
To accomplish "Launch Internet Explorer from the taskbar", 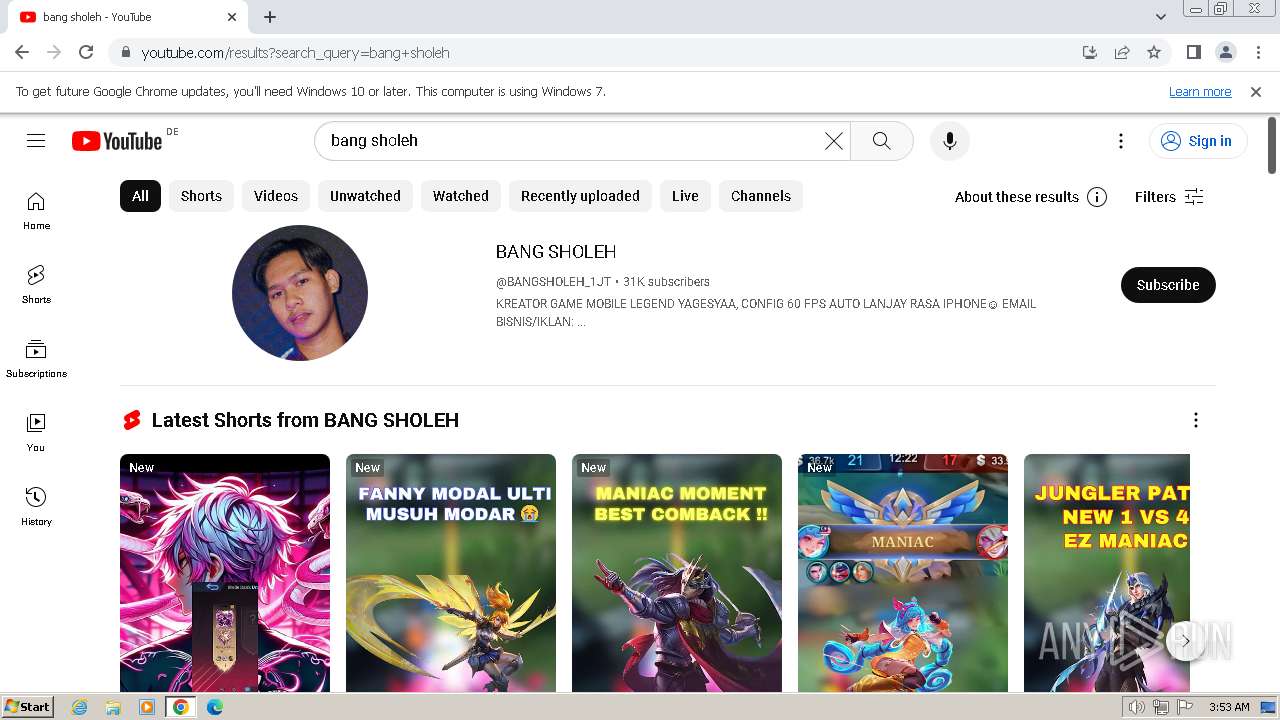I will click(79, 707).
